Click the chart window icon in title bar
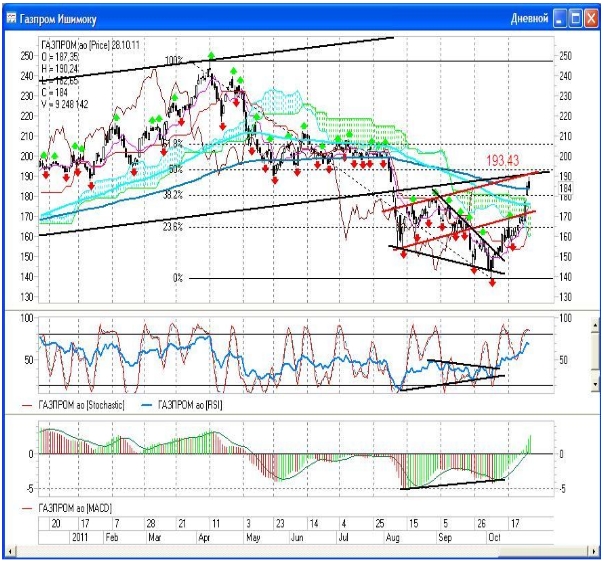 11,18
